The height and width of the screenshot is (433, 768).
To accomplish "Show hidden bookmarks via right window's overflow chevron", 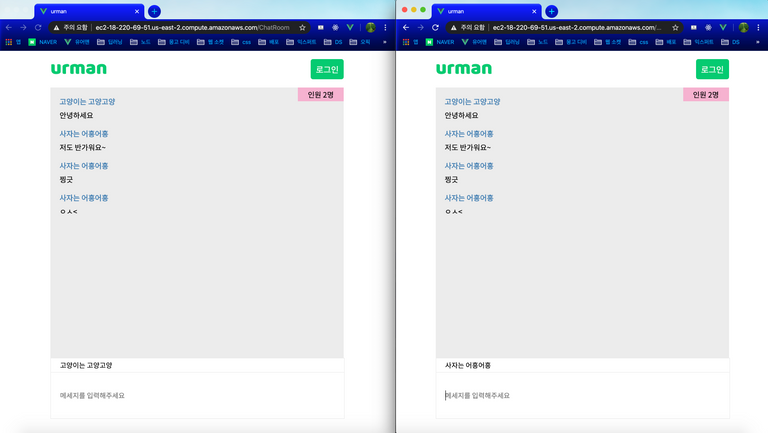I will pyautogui.click(x=758, y=42).
